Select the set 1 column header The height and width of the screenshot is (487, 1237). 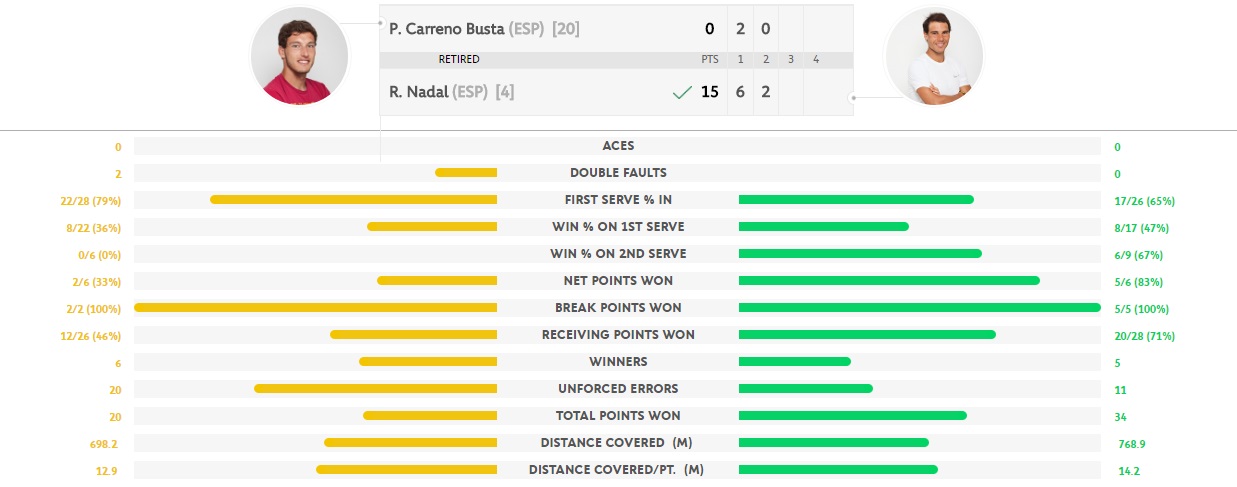(741, 60)
